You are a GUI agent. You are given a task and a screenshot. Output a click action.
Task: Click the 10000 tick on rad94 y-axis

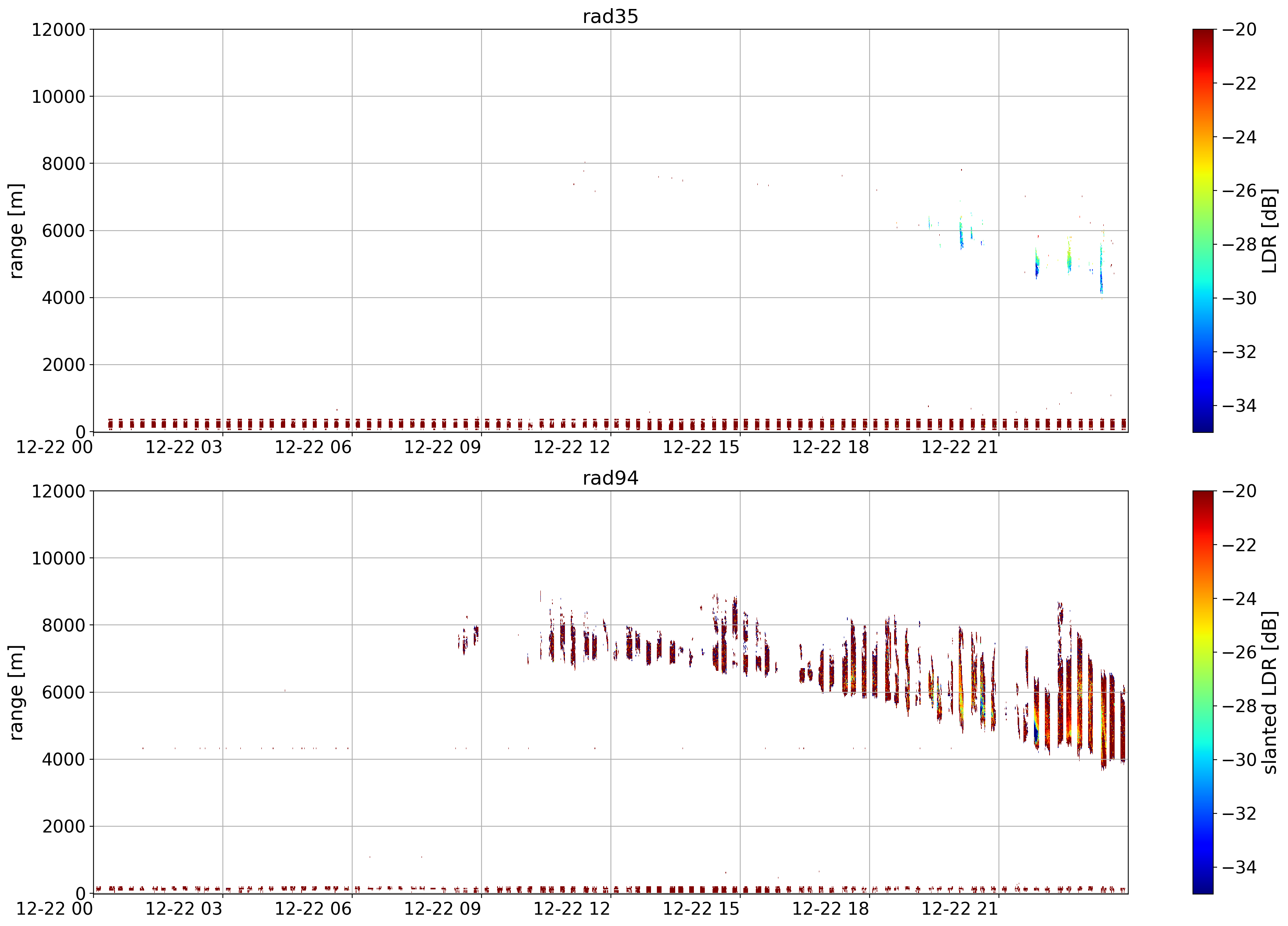pyautogui.click(x=58, y=558)
